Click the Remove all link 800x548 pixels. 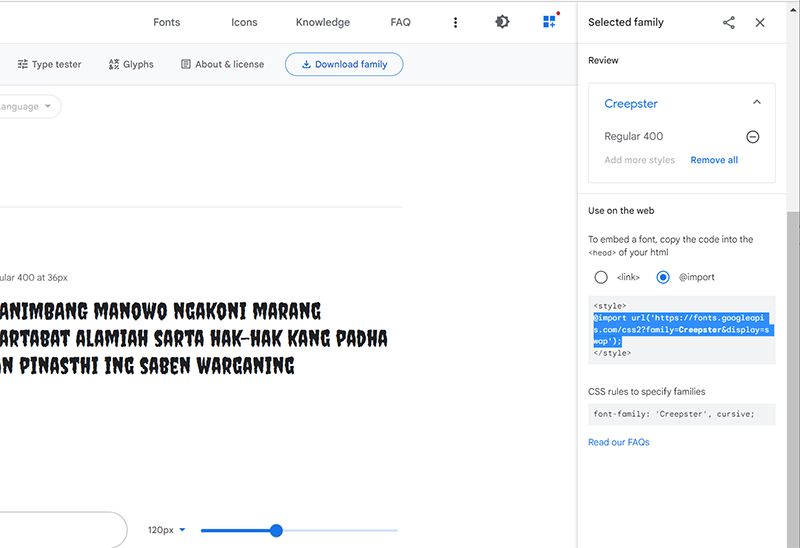(x=714, y=160)
